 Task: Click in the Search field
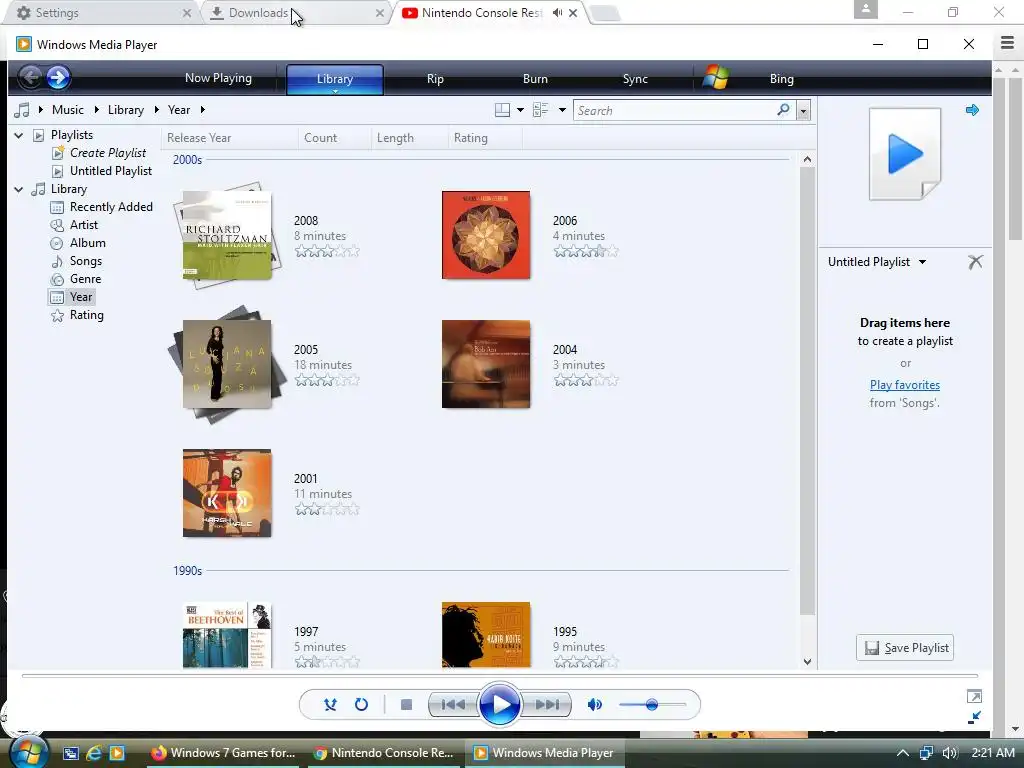[x=675, y=110]
